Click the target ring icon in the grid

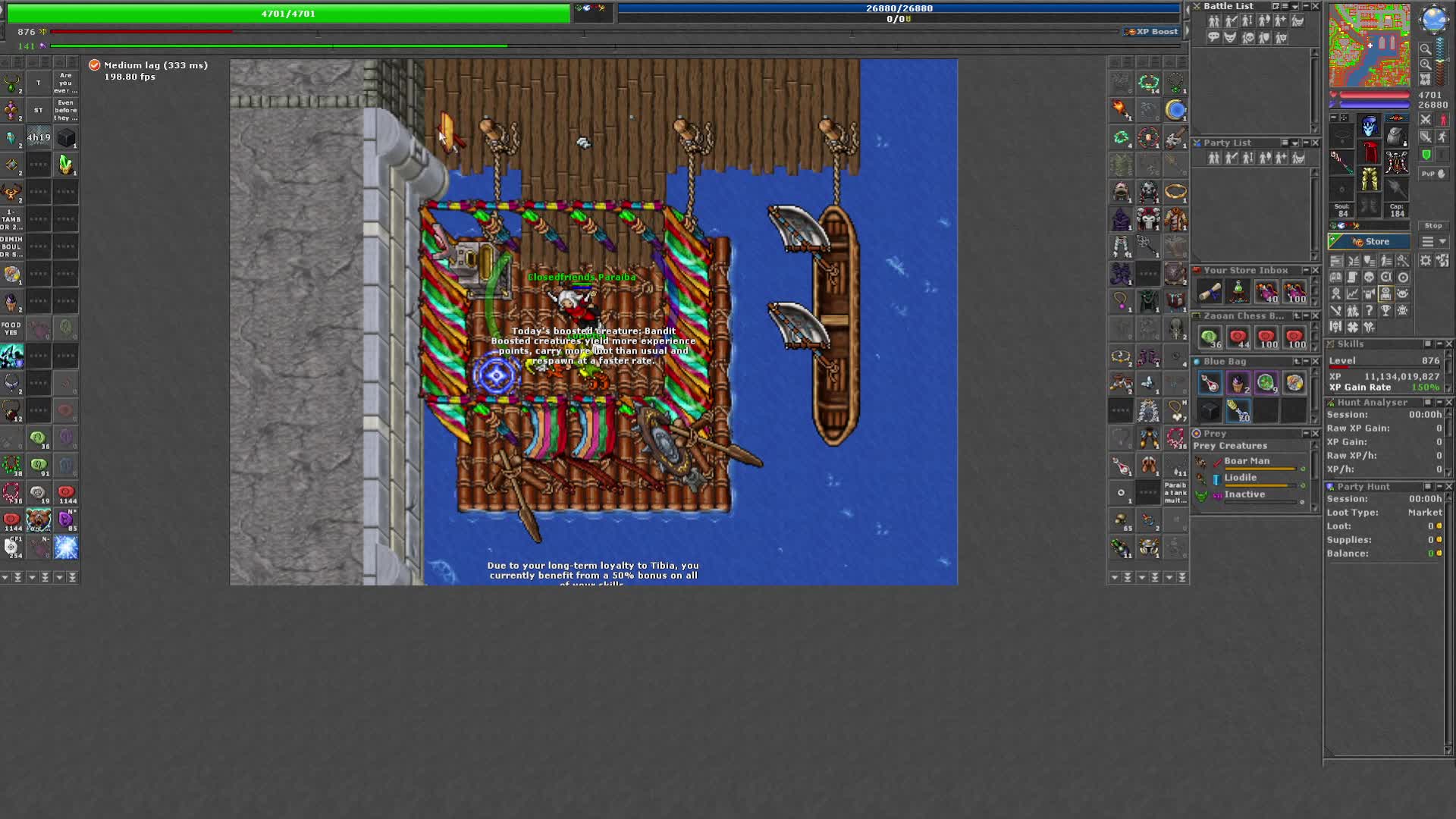point(1402,278)
